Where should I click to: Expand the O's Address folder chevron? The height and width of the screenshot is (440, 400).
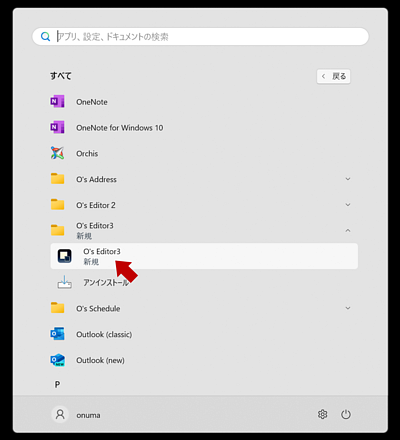(x=348, y=179)
